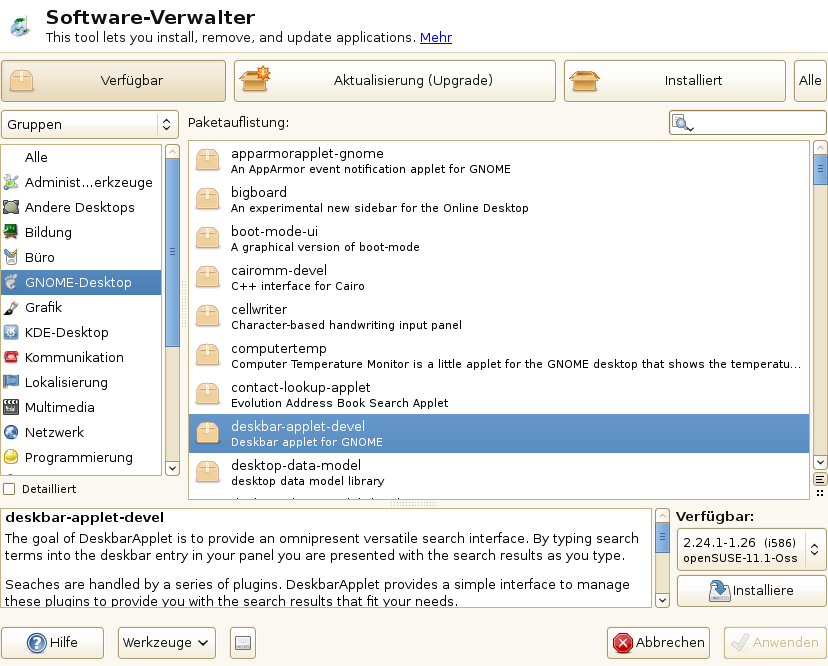Click the cairomm-devel package icon
828x666 pixels.
click(x=208, y=277)
